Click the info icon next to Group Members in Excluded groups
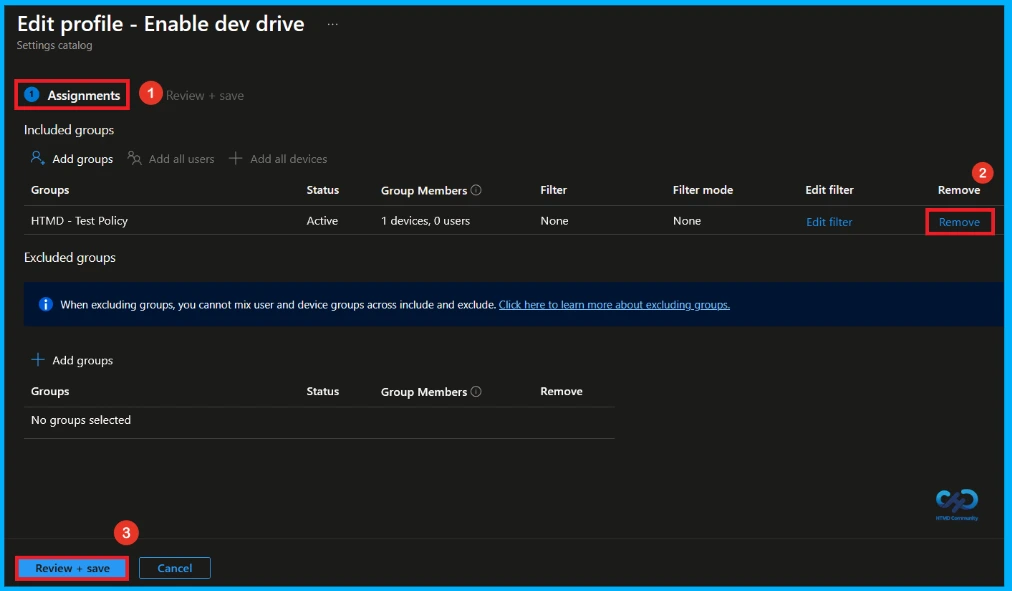Viewport: 1012px width, 591px height. (x=476, y=391)
